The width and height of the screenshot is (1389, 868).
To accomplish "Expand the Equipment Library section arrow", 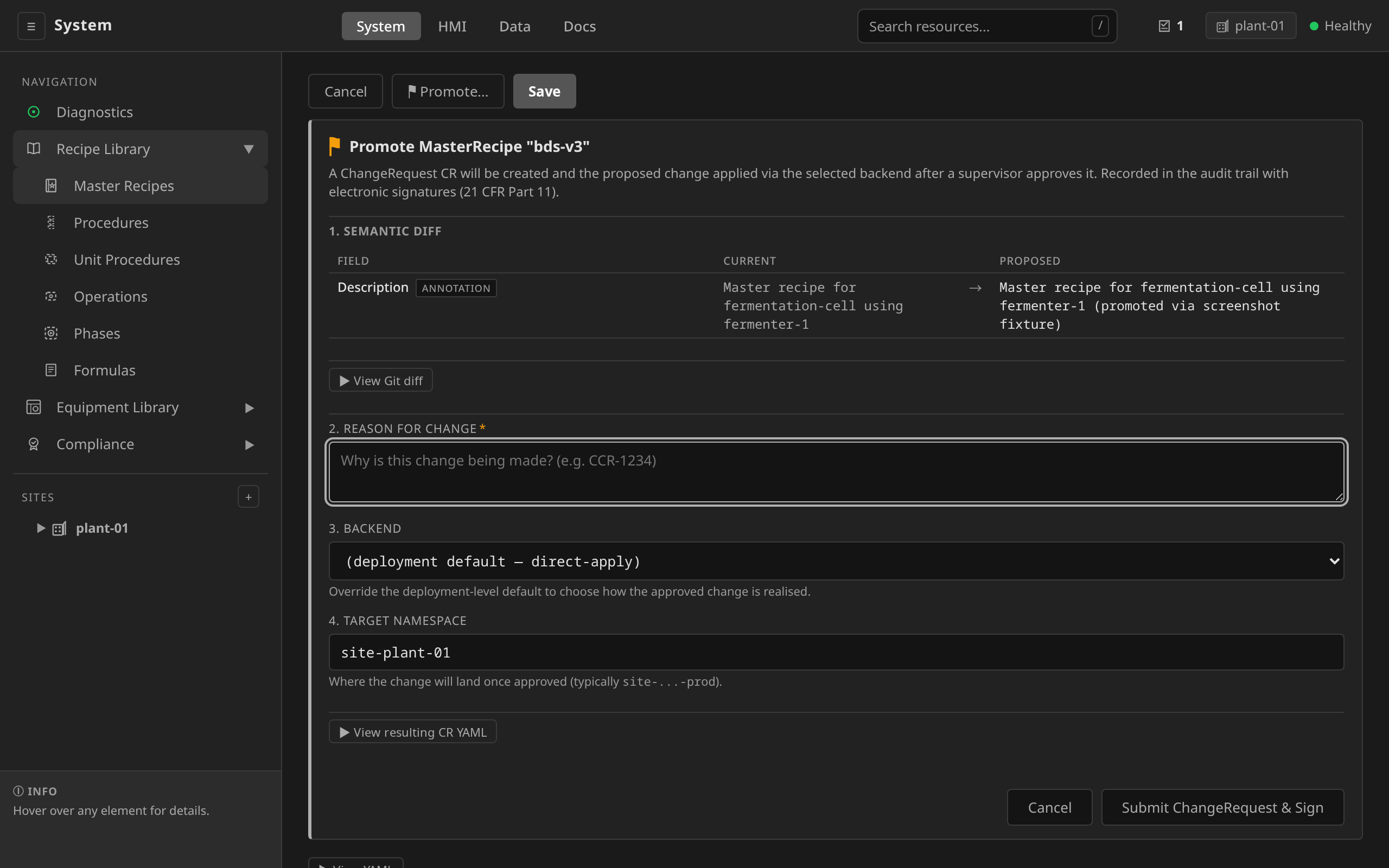I will (x=249, y=407).
